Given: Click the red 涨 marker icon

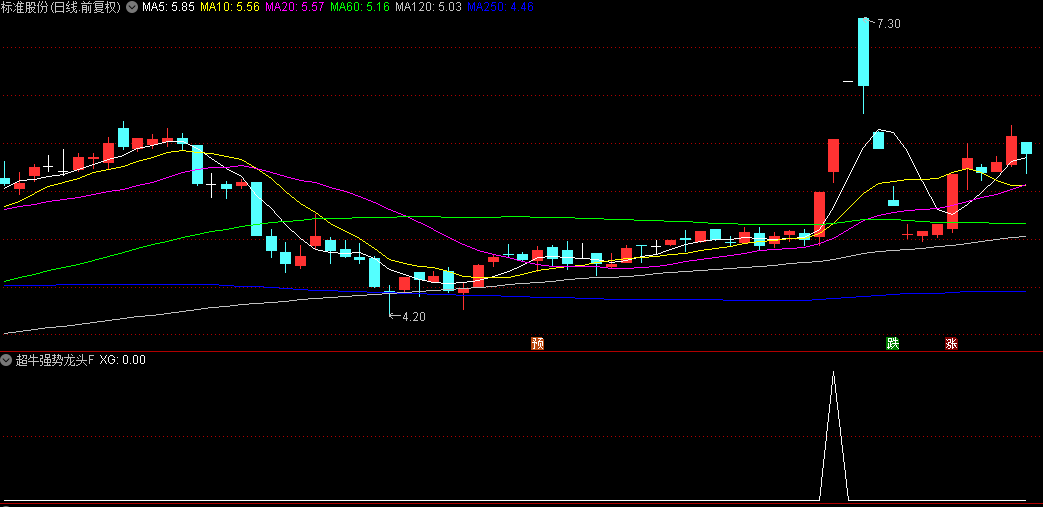Looking at the screenshot, I should point(952,343).
